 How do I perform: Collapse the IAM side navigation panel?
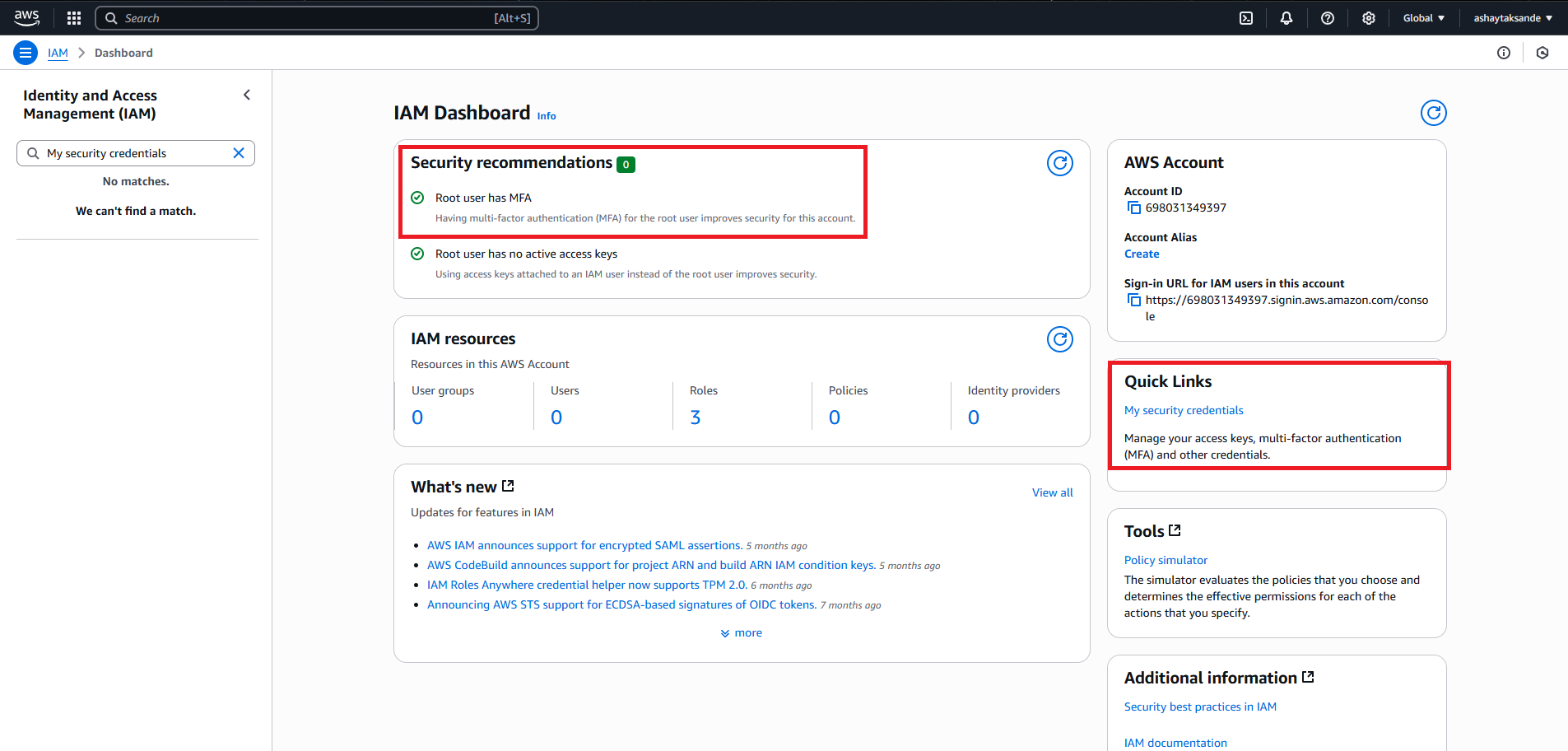[x=247, y=95]
